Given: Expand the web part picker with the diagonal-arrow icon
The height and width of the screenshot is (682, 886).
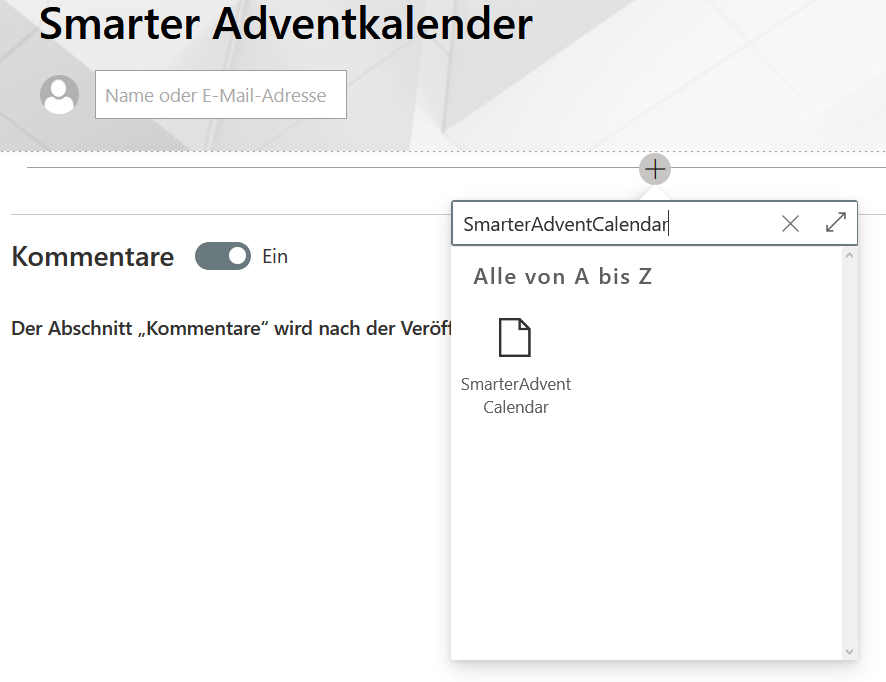Looking at the screenshot, I should click(836, 223).
